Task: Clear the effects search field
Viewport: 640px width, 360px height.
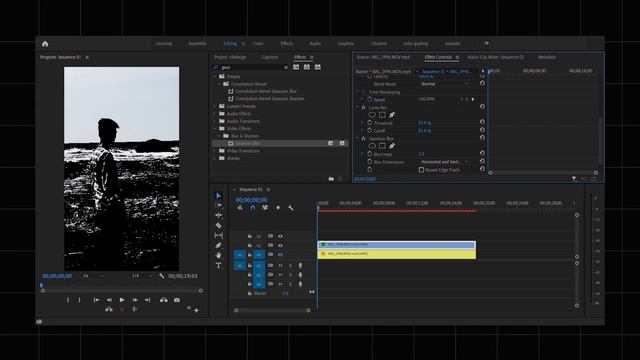Action: (x=286, y=67)
